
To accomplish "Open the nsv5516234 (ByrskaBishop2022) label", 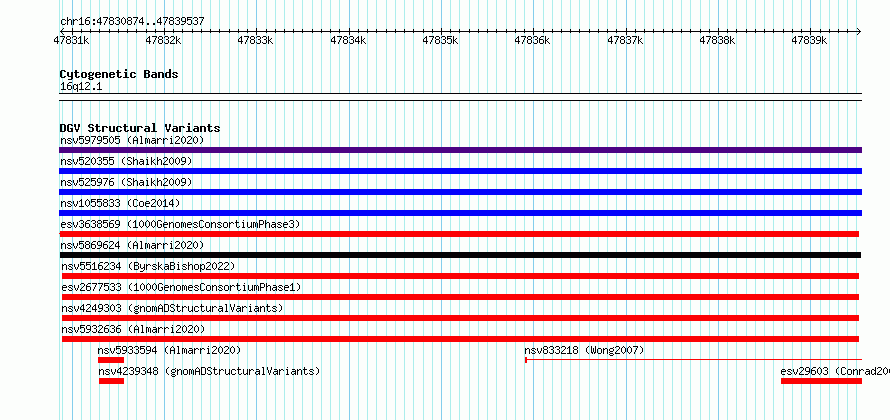I will pyautogui.click(x=148, y=266).
